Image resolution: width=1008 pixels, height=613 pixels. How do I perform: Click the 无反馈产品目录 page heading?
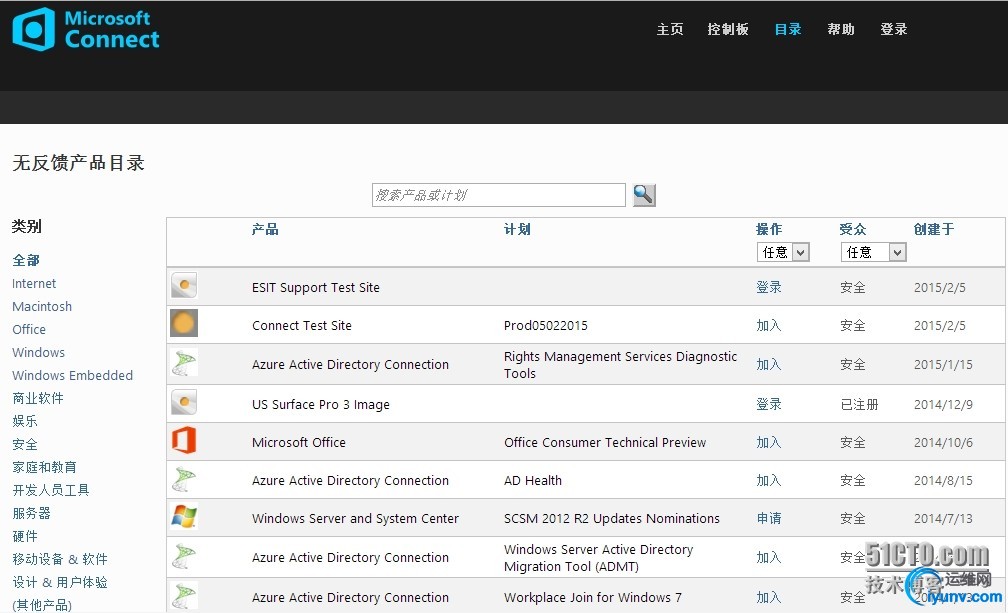click(78, 163)
